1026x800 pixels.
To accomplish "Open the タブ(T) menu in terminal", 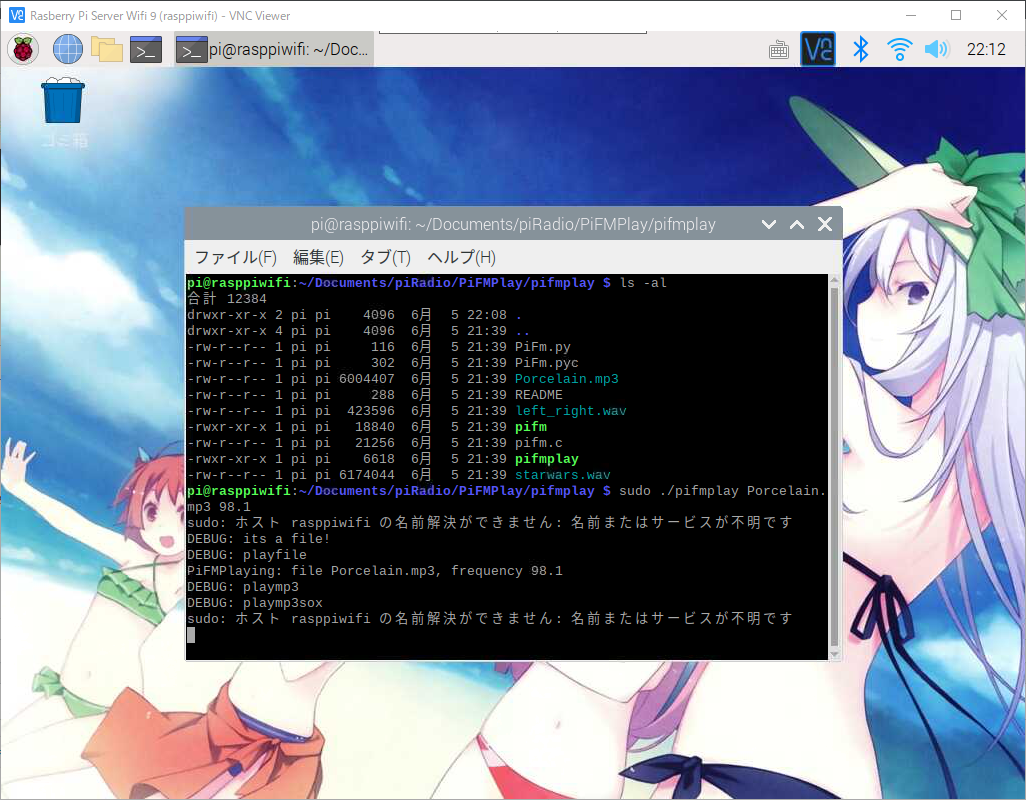I will (x=385, y=257).
